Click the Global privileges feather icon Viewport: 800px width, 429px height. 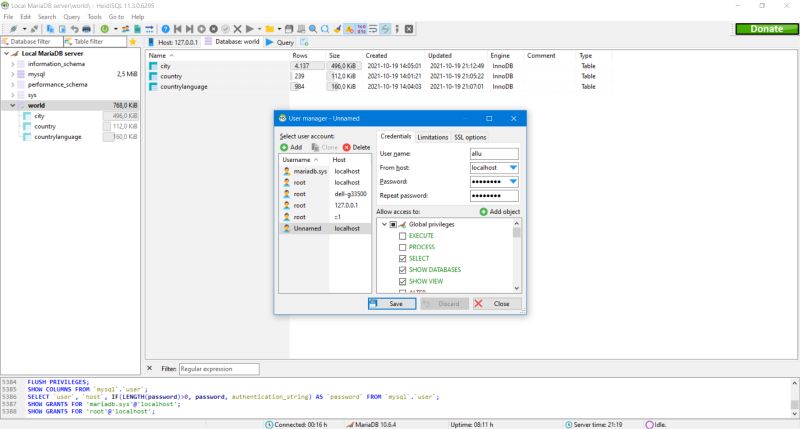pyautogui.click(x=402, y=224)
